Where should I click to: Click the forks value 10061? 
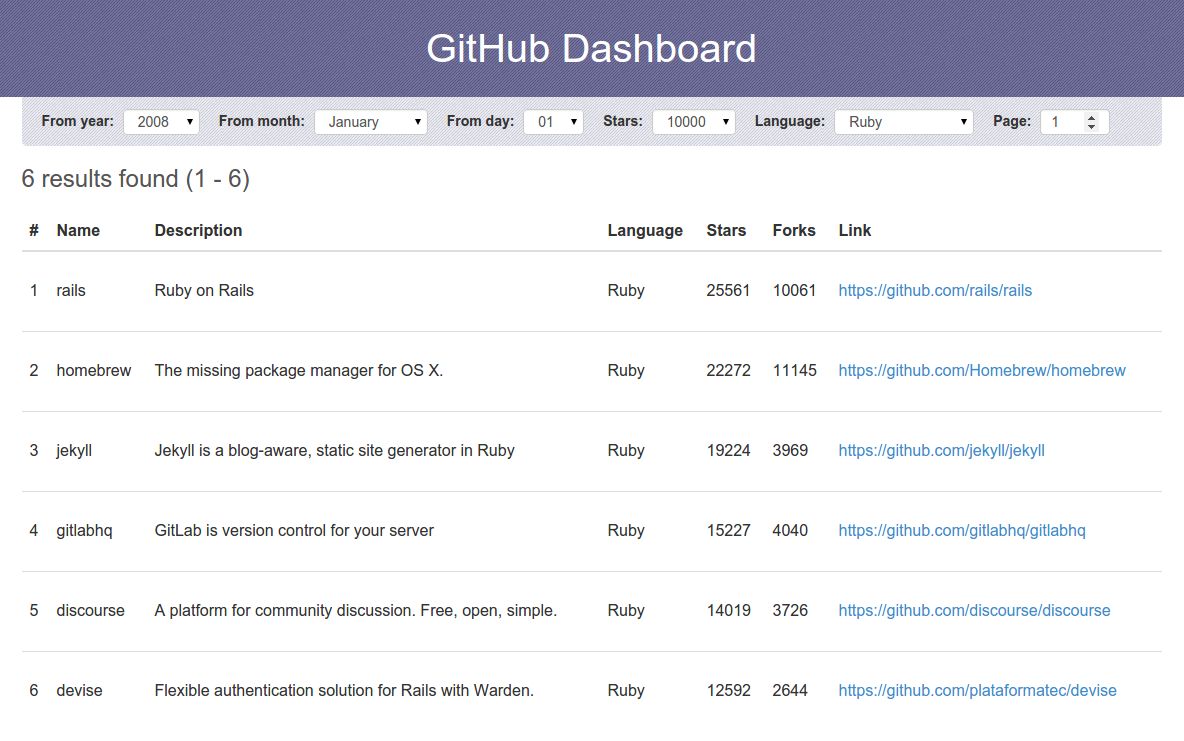pos(794,291)
